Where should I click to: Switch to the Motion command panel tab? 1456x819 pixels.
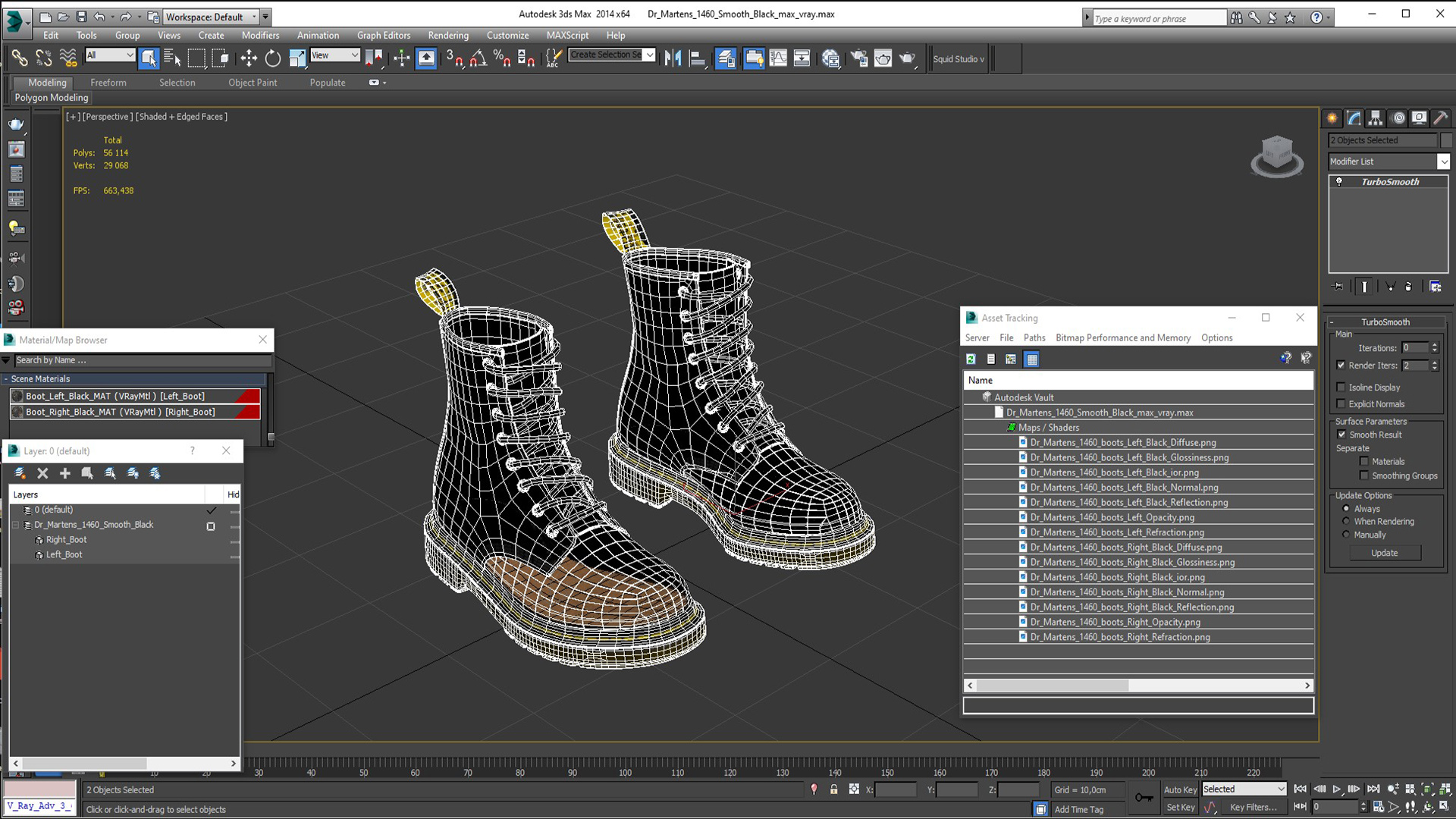pos(1398,118)
